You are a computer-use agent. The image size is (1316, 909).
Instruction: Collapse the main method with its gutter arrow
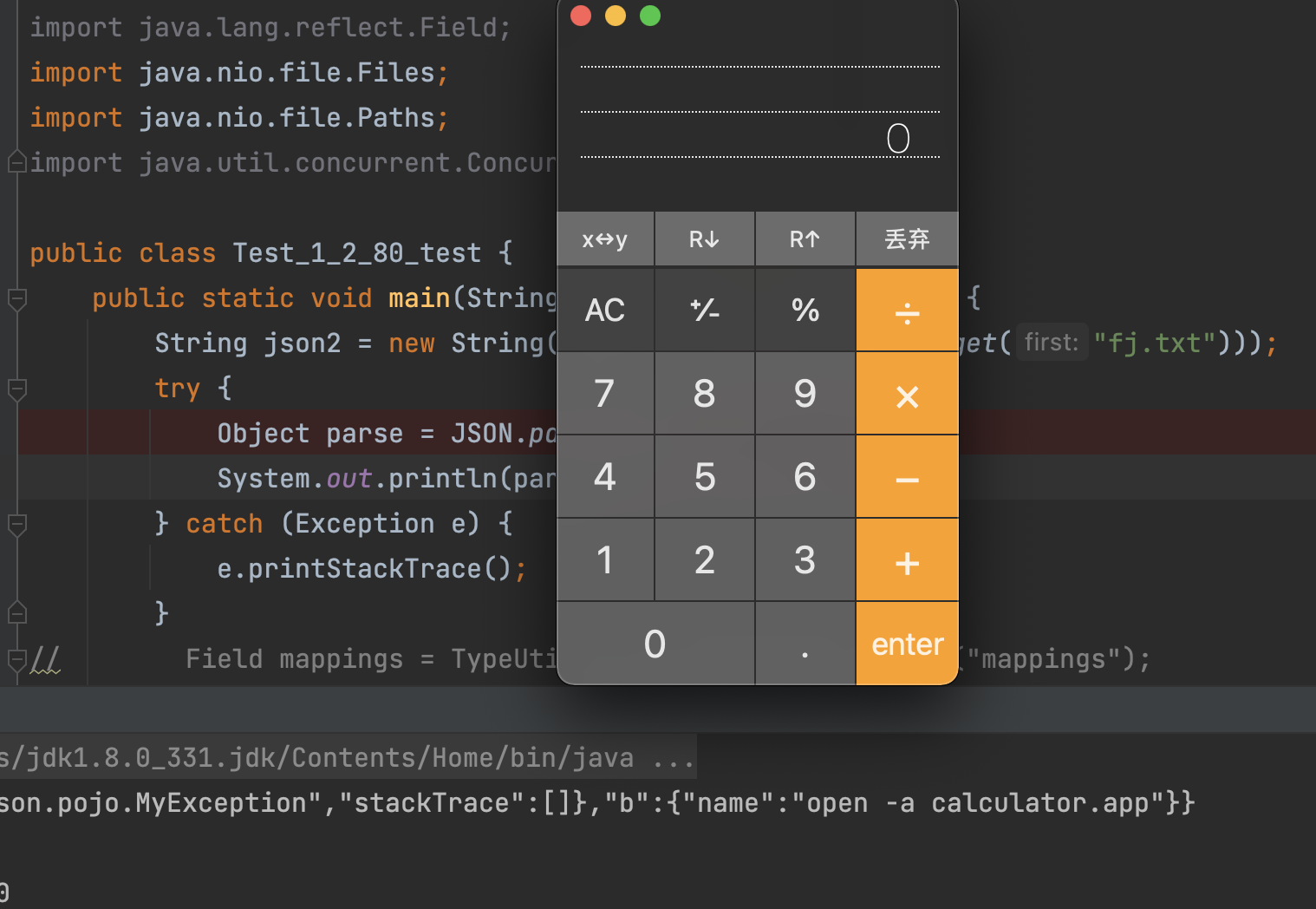coord(16,298)
